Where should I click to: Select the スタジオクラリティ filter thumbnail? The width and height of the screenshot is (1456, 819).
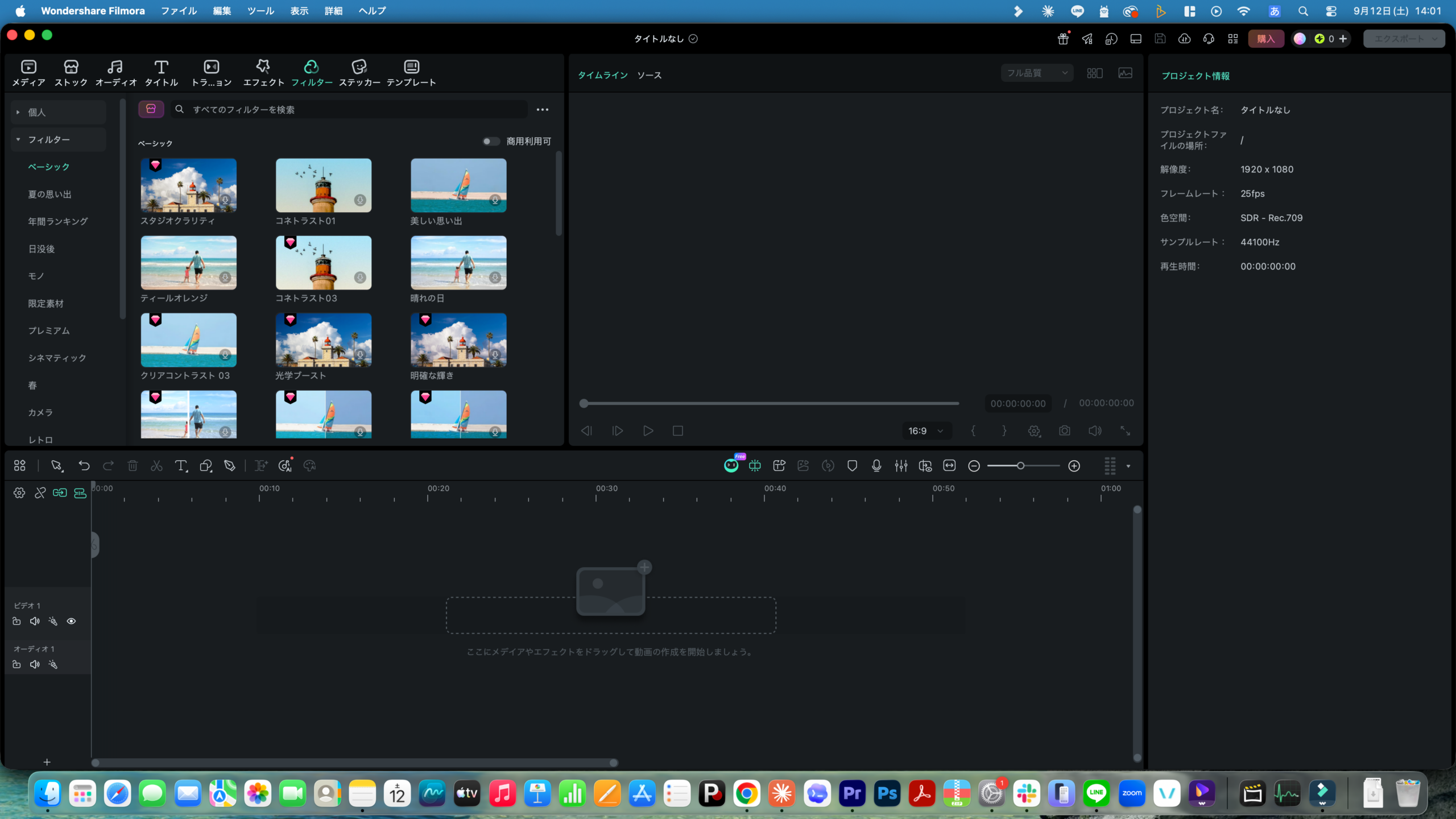tap(188, 185)
